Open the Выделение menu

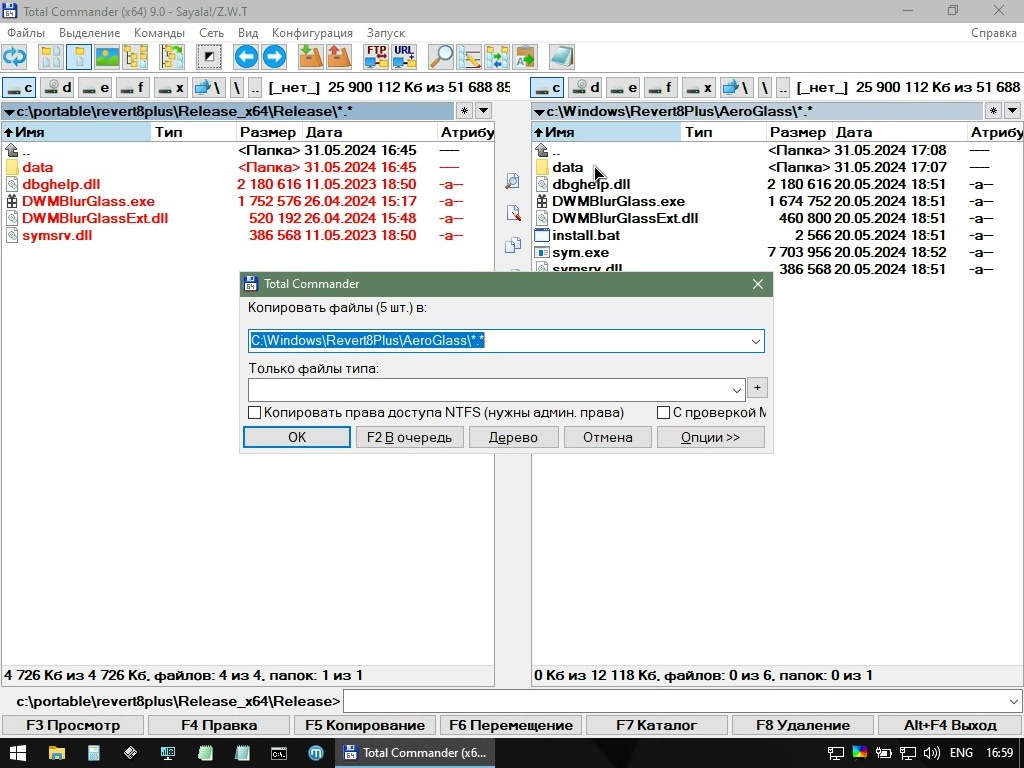(89, 33)
